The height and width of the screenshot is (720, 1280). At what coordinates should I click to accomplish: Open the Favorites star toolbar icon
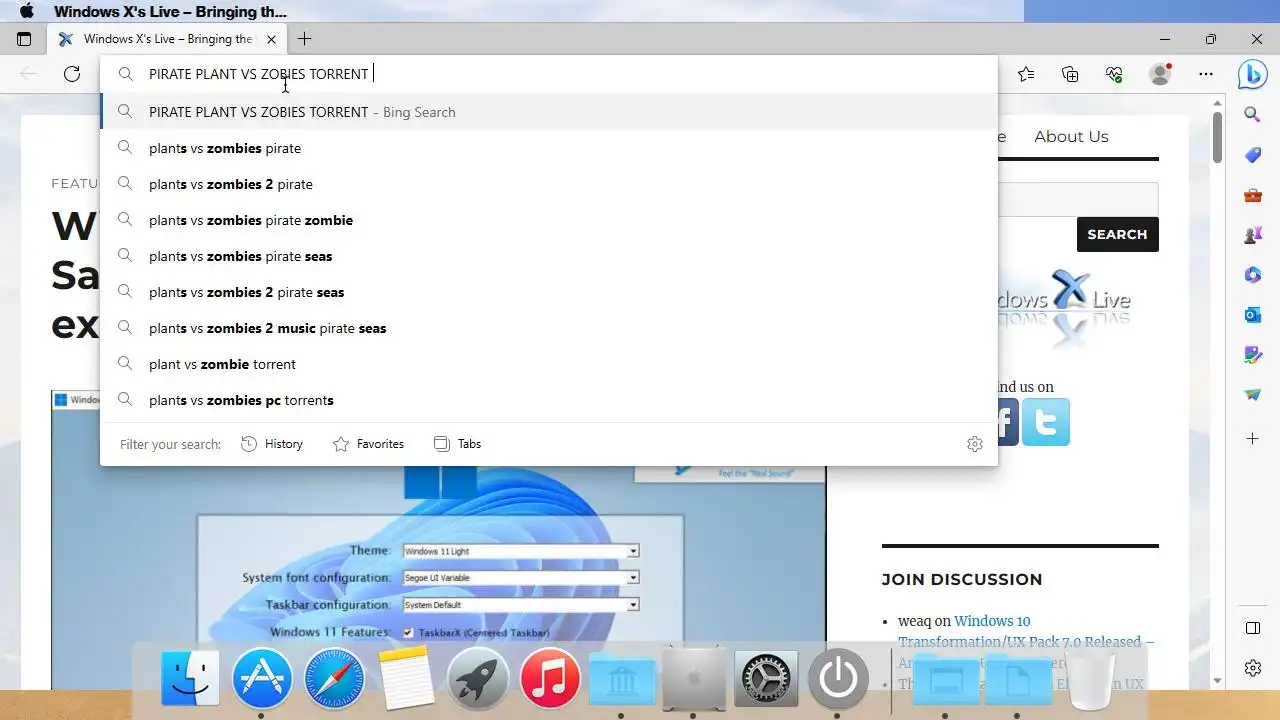click(x=1026, y=74)
